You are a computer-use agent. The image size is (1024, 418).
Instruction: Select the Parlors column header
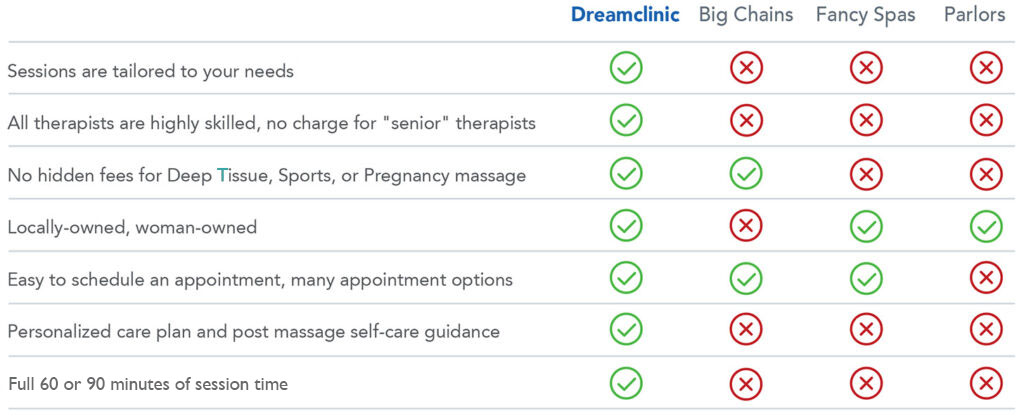click(x=975, y=15)
